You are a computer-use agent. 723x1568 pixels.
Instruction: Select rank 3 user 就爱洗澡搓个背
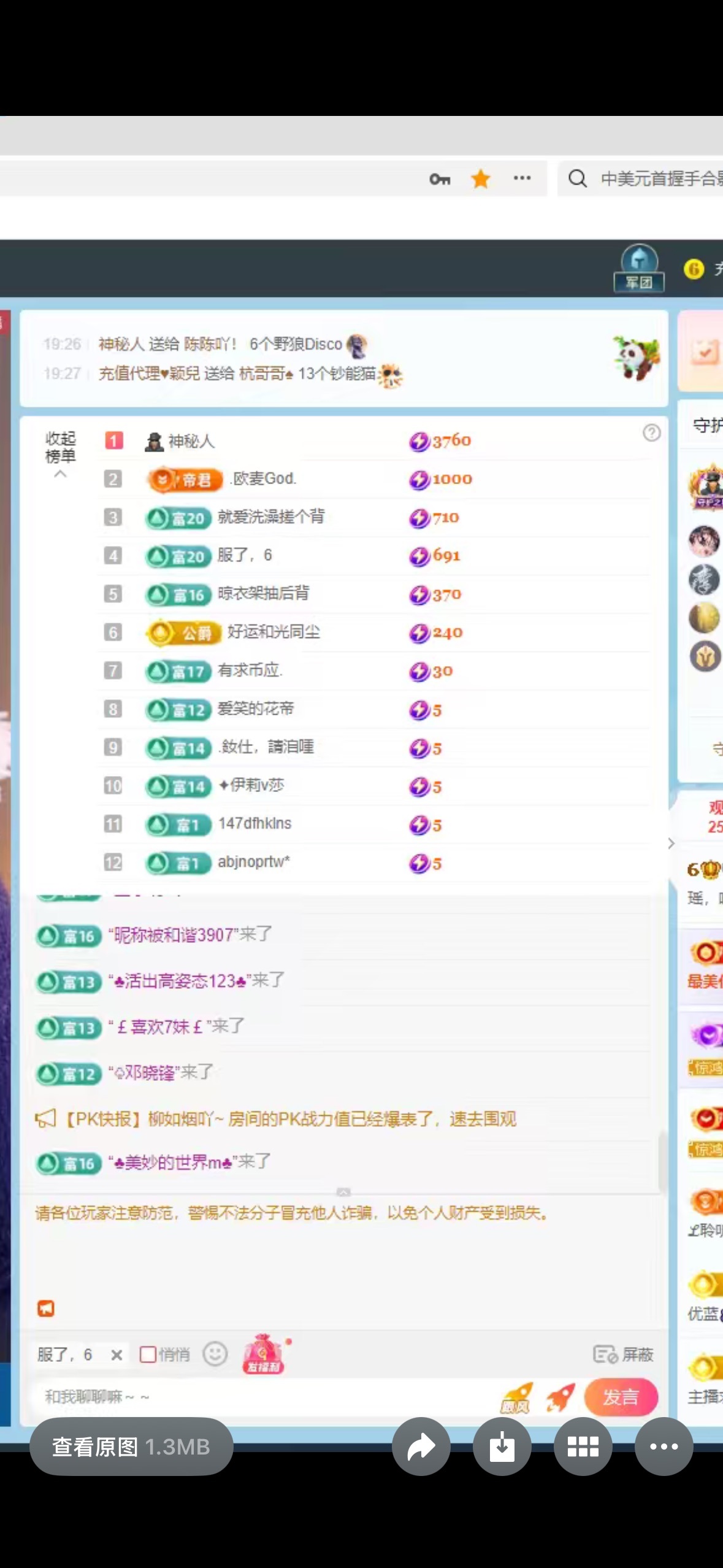click(271, 517)
